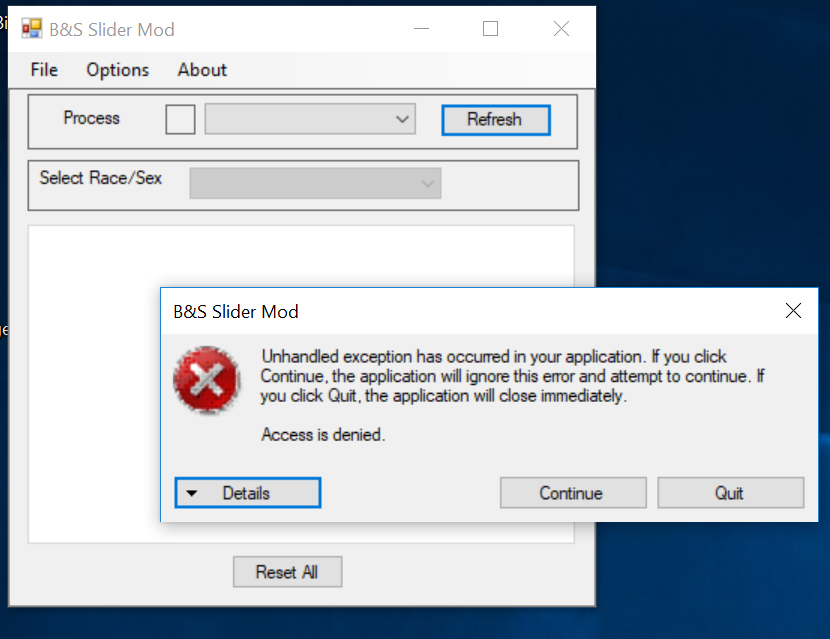Maximize the B&S Slider Mod window
Viewport: 830px width, 639px height.
(490, 29)
